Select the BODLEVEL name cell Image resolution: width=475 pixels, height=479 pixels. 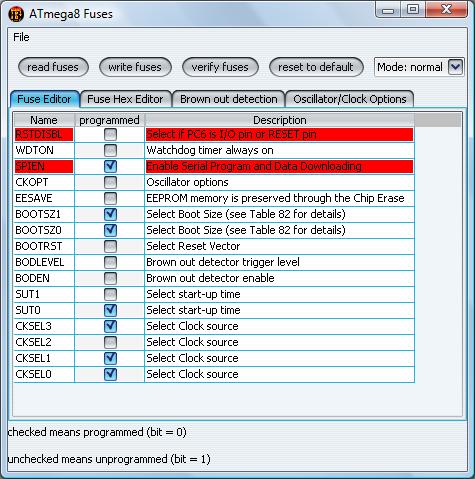click(44, 262)
